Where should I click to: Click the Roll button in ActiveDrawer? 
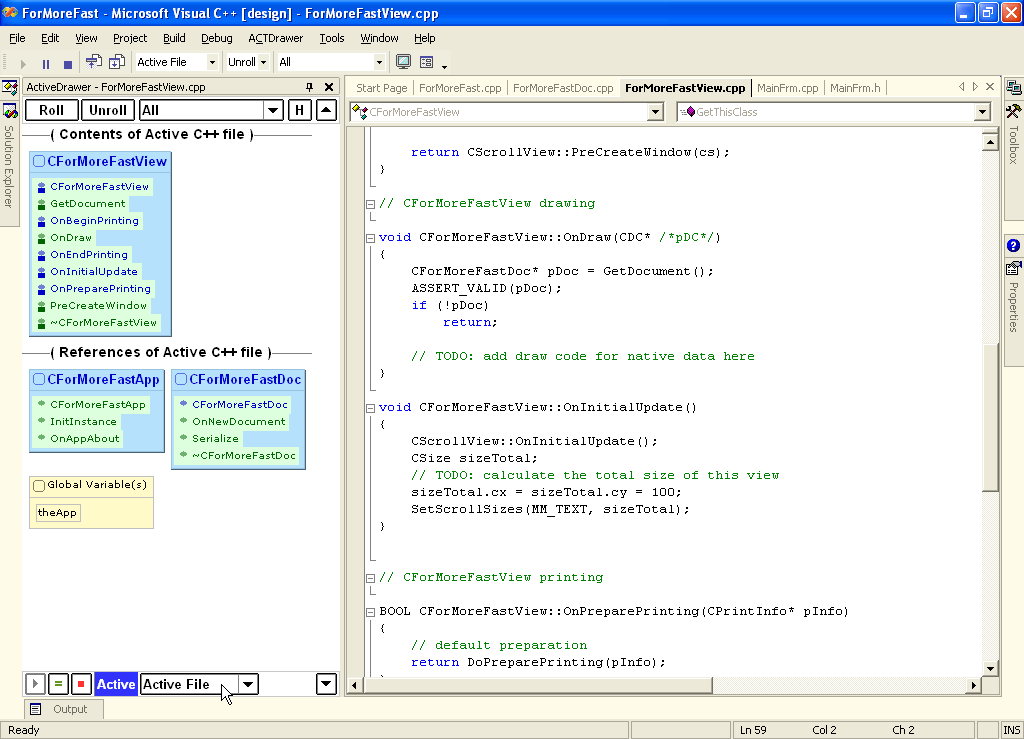(x=52, y=110)
